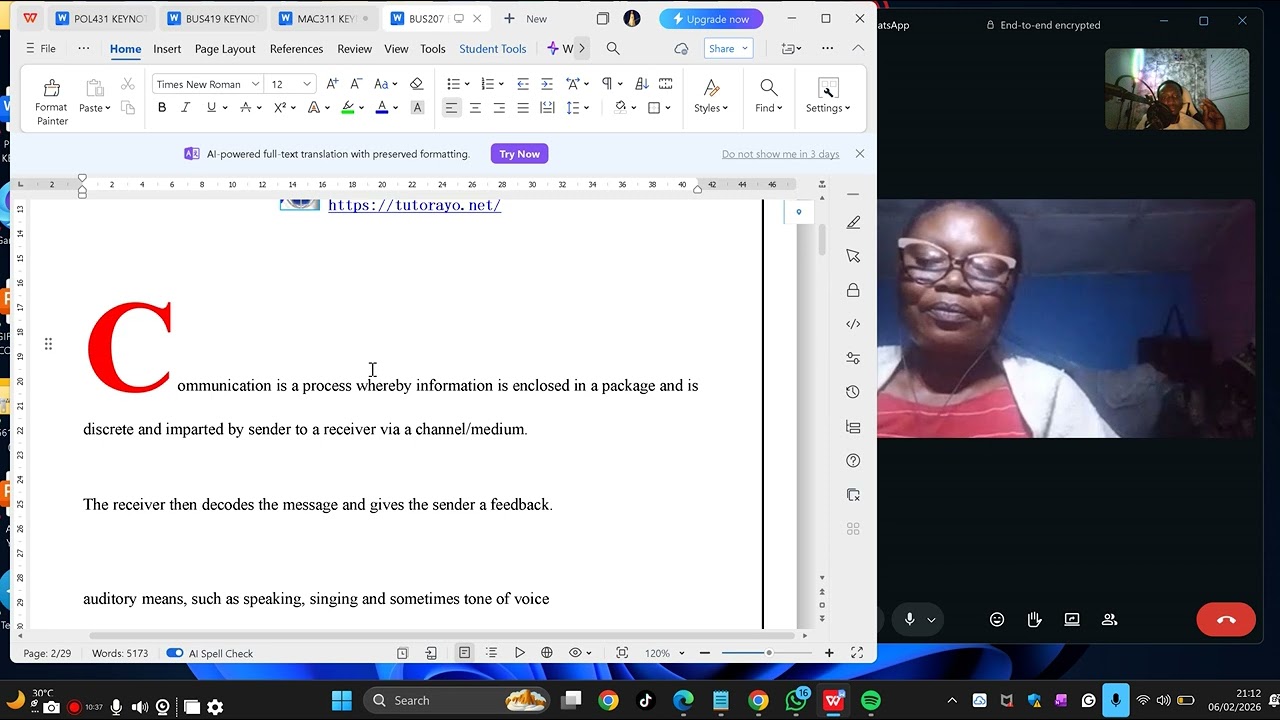
Task: Click the green highlight color swatch
Action: tap(348, 108)
